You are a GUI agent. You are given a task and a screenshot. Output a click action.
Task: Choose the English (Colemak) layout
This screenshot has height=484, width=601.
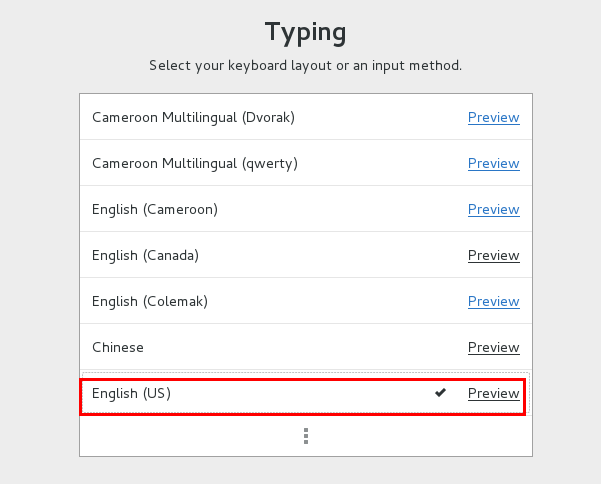coord(150,301)
